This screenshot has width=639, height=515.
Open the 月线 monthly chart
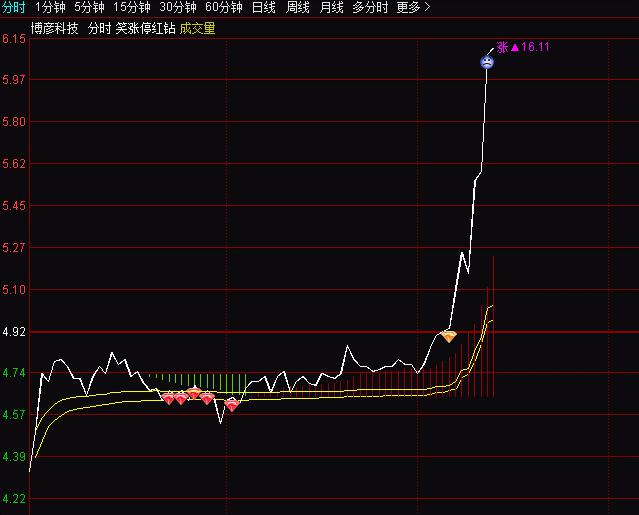(331, 7)
